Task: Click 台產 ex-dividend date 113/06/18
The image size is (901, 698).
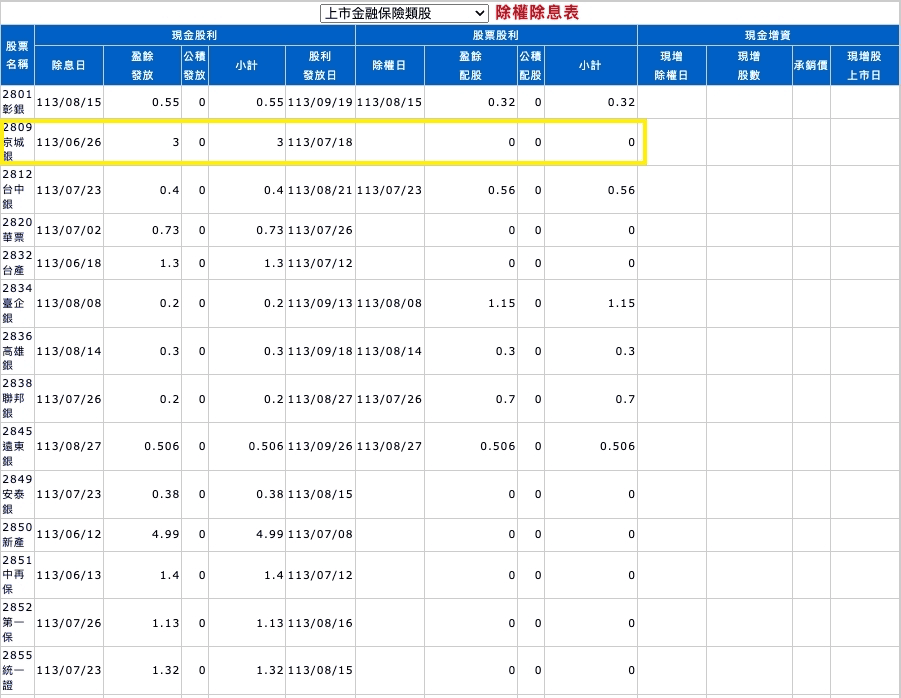Action: 69,264
